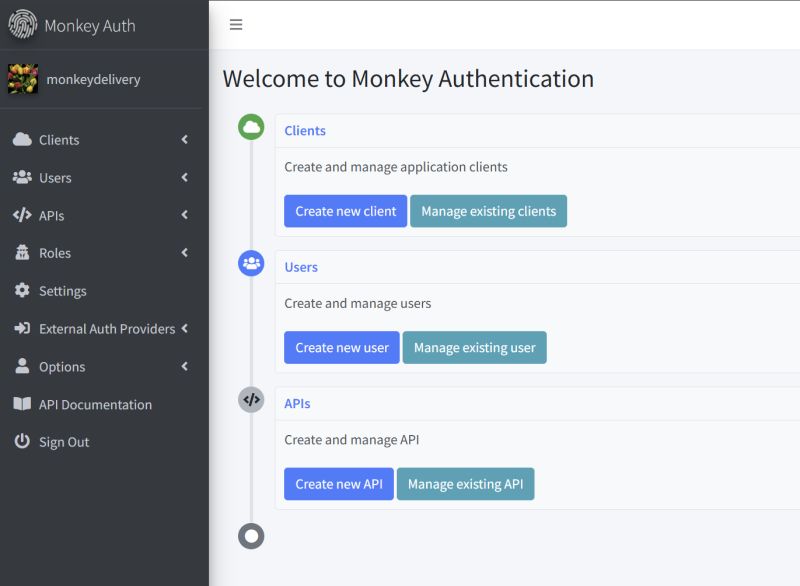
Task: Click the book icon beside API Documentation
Action: (x=23, y=404)
